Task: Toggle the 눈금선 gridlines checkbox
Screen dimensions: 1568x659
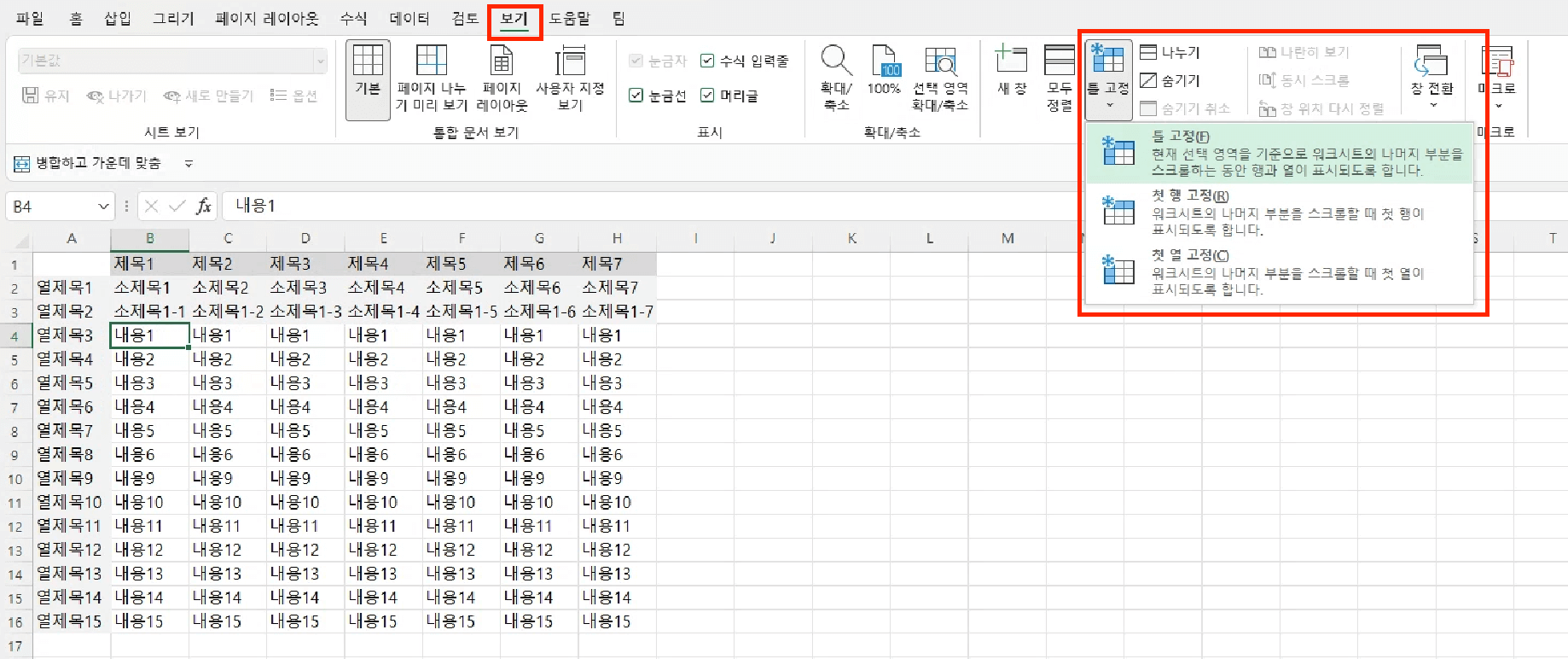Action: point(636,96)
